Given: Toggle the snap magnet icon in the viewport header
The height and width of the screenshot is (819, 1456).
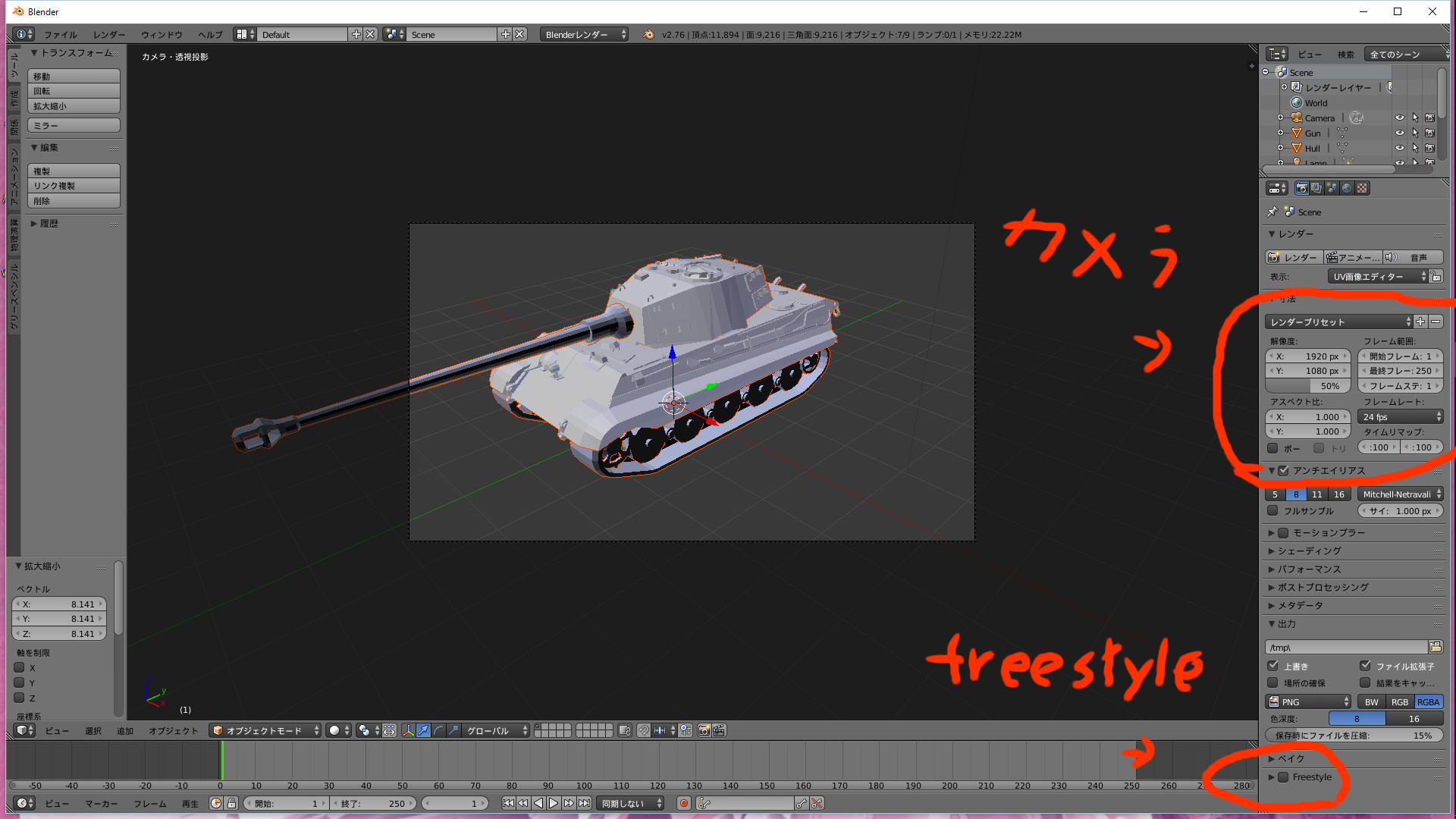Looking at the screenshot, I should 643,730.
